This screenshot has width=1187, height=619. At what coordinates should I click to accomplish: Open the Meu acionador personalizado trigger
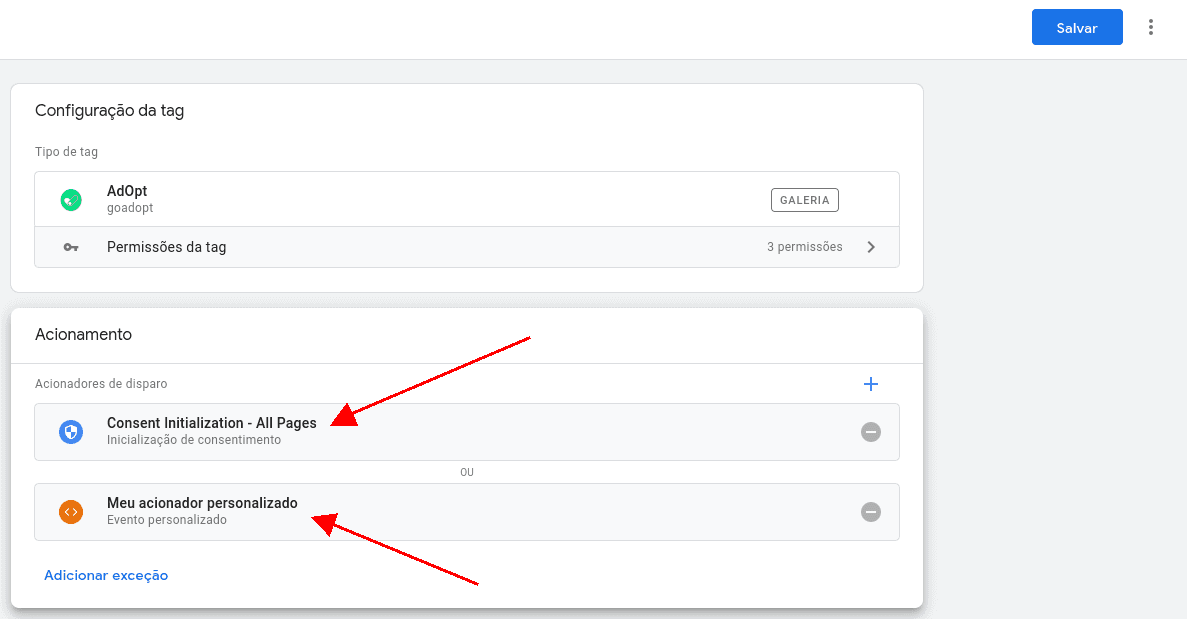click(202, 503)
